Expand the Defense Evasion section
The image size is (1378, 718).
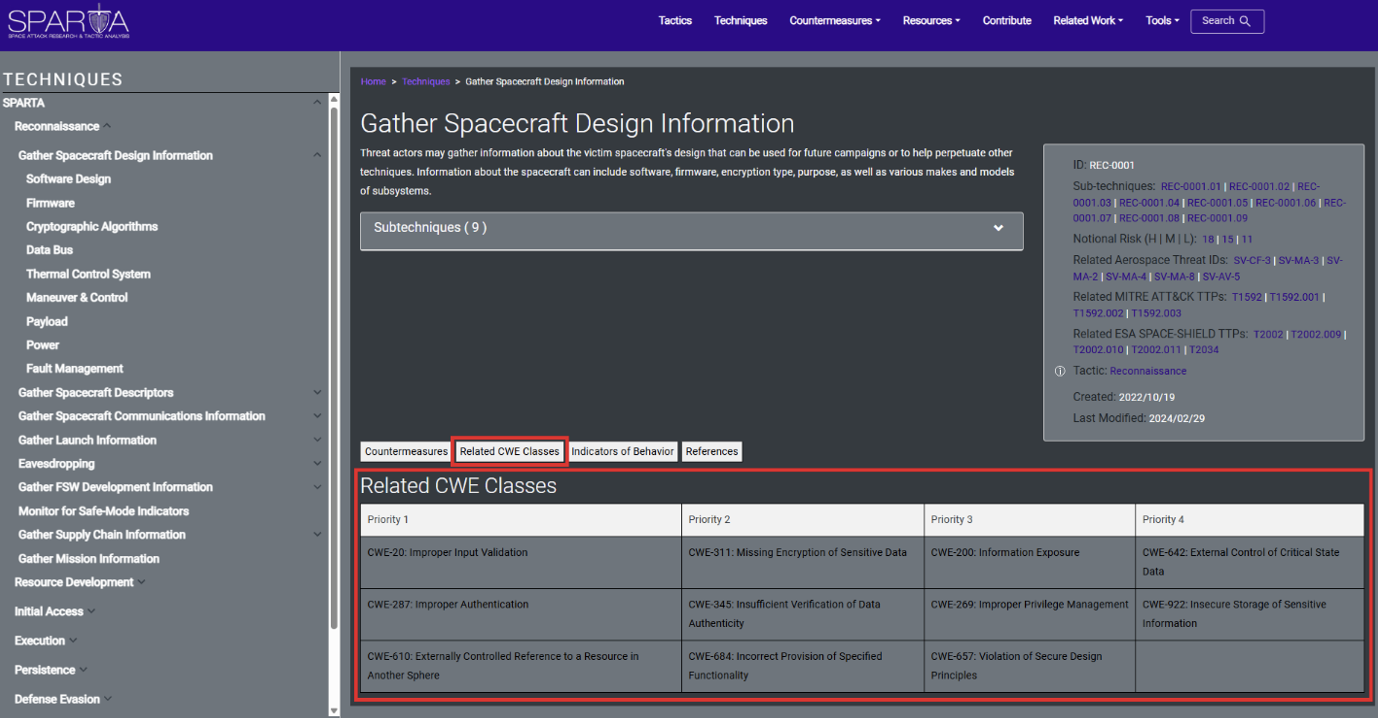pos(108,699)
